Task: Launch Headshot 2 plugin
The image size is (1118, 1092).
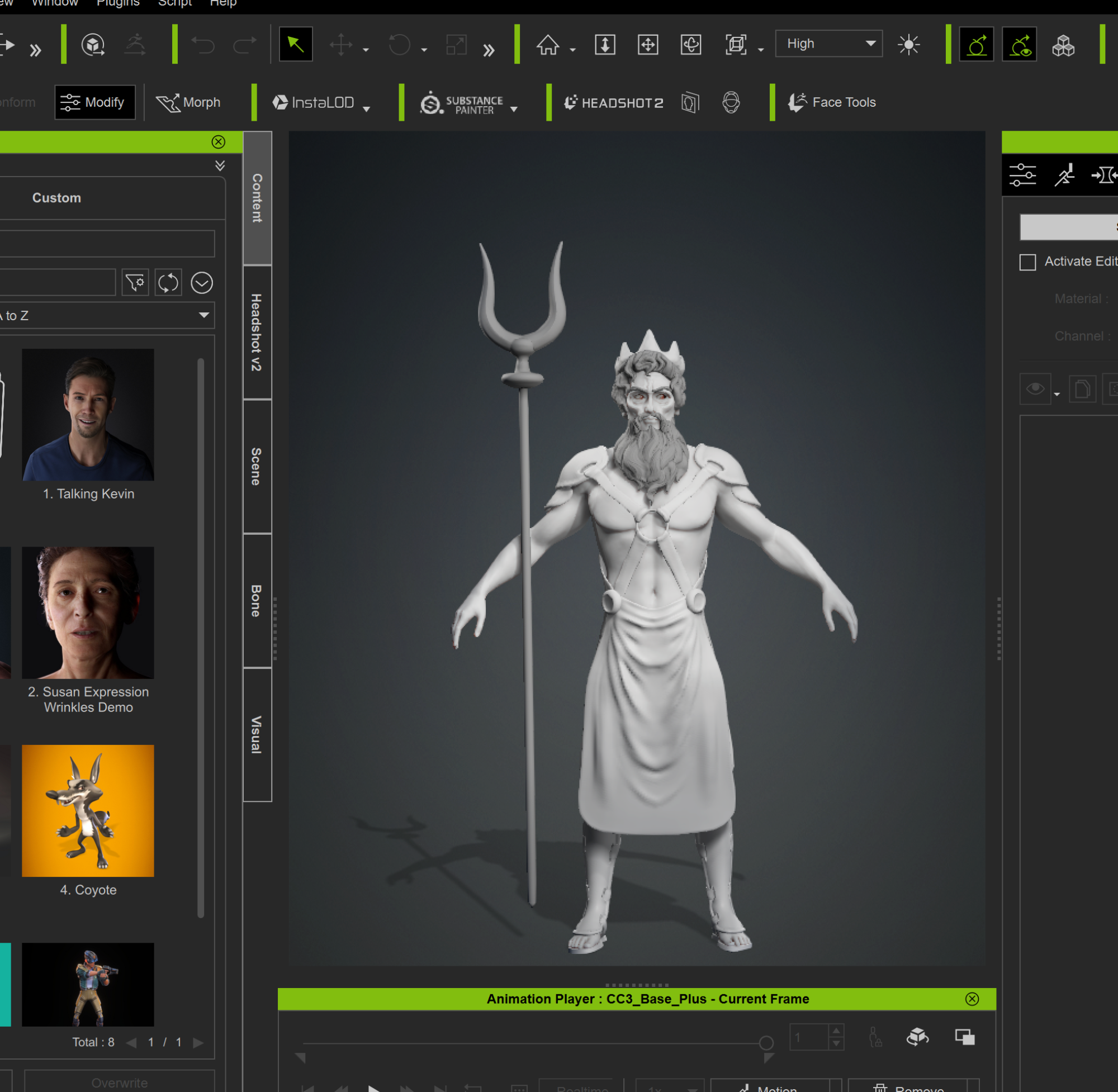Action: pyautogui.click(x=613, y=103)
